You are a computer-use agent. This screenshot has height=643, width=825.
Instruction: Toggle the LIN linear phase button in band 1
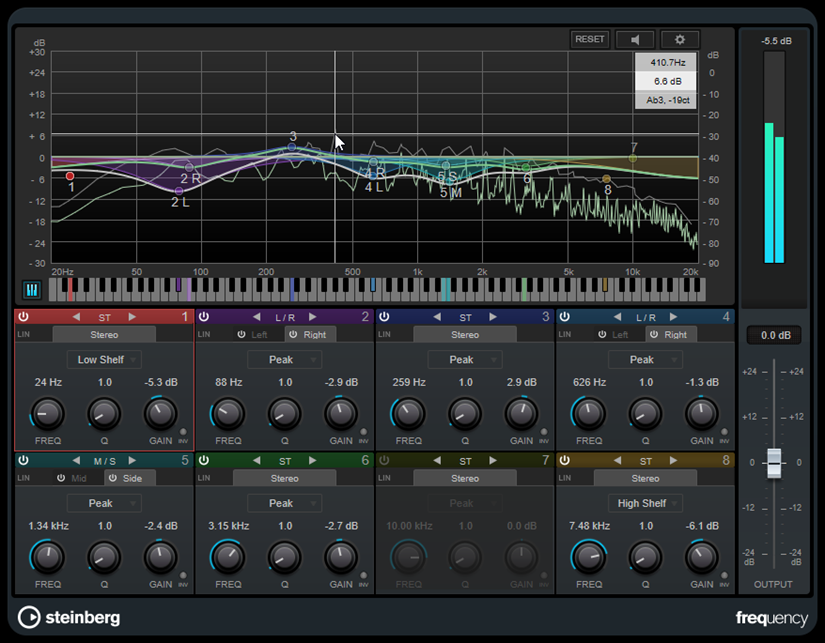click(x=24, y=335)
